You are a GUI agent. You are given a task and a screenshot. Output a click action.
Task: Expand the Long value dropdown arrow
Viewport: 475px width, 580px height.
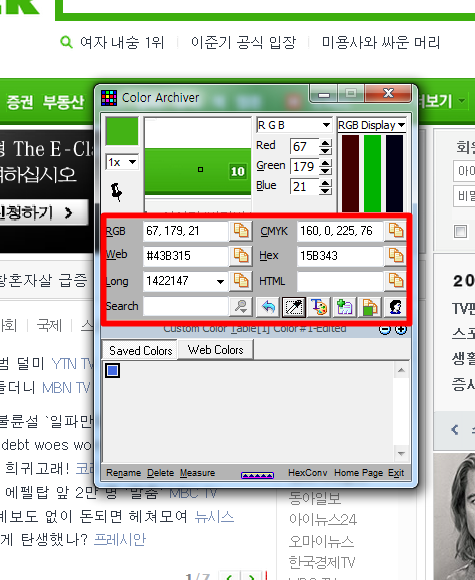click(220, 281)
